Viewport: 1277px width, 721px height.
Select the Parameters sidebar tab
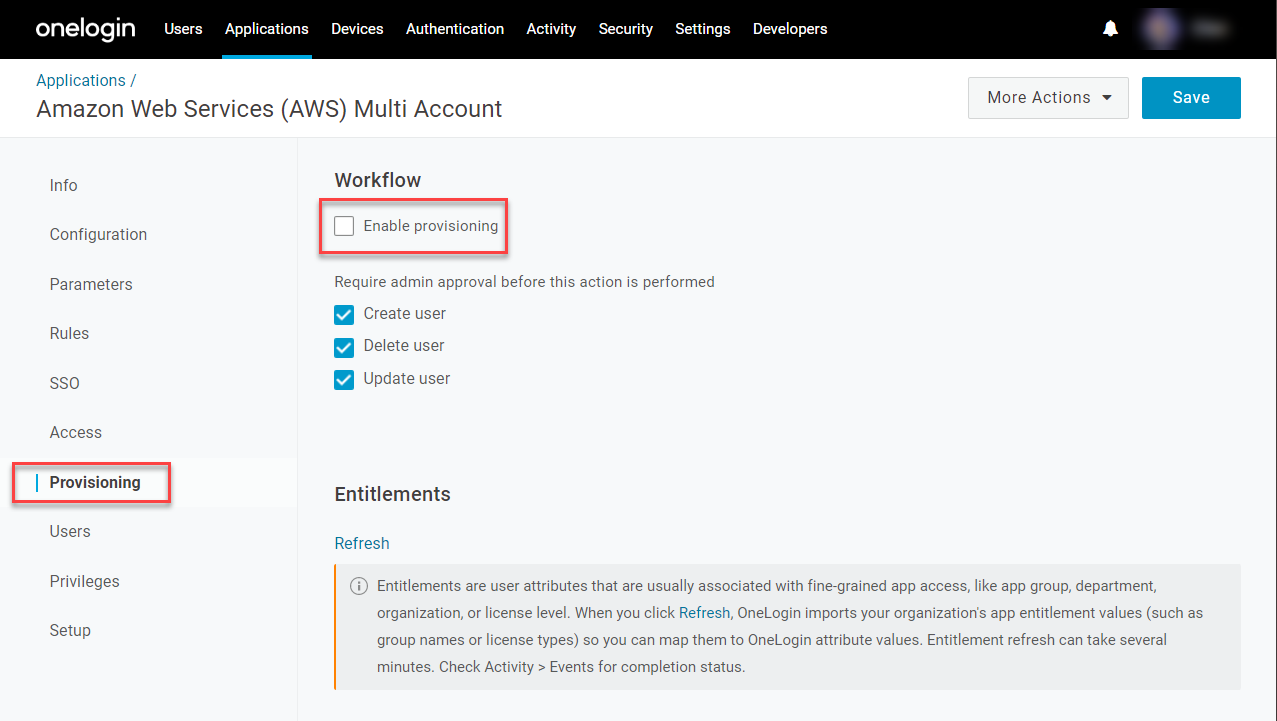tap(91, 284)
